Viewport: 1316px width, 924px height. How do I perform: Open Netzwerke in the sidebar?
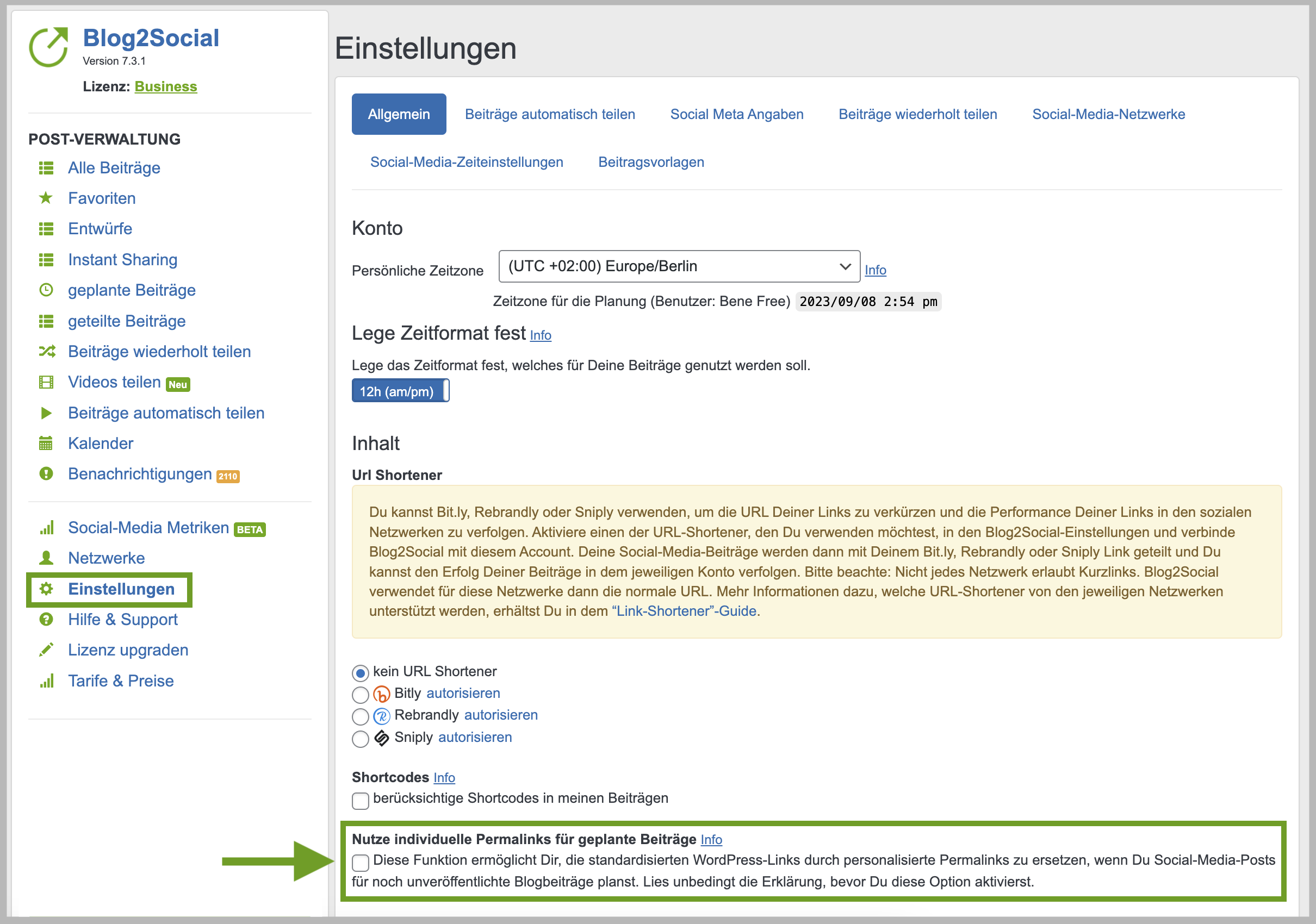pyautogui.click(x=107, y=558)
